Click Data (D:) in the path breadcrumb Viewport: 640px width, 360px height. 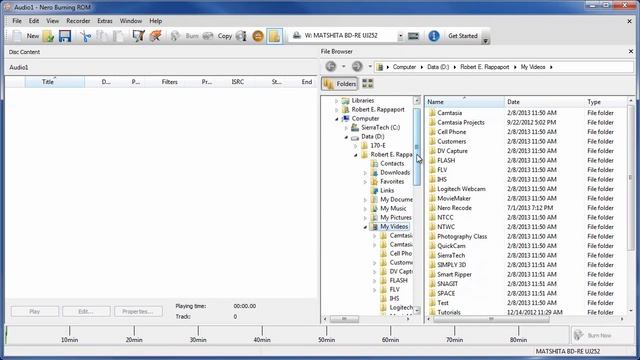[438, 67]
